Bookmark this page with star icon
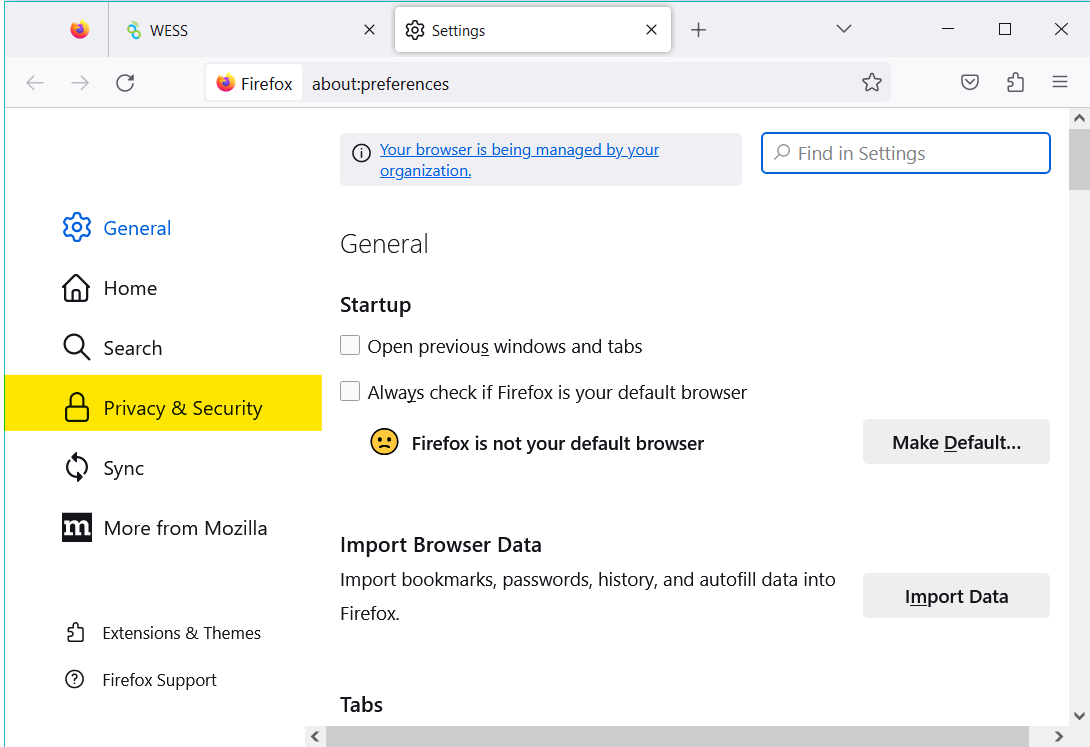 pos(872,83)
